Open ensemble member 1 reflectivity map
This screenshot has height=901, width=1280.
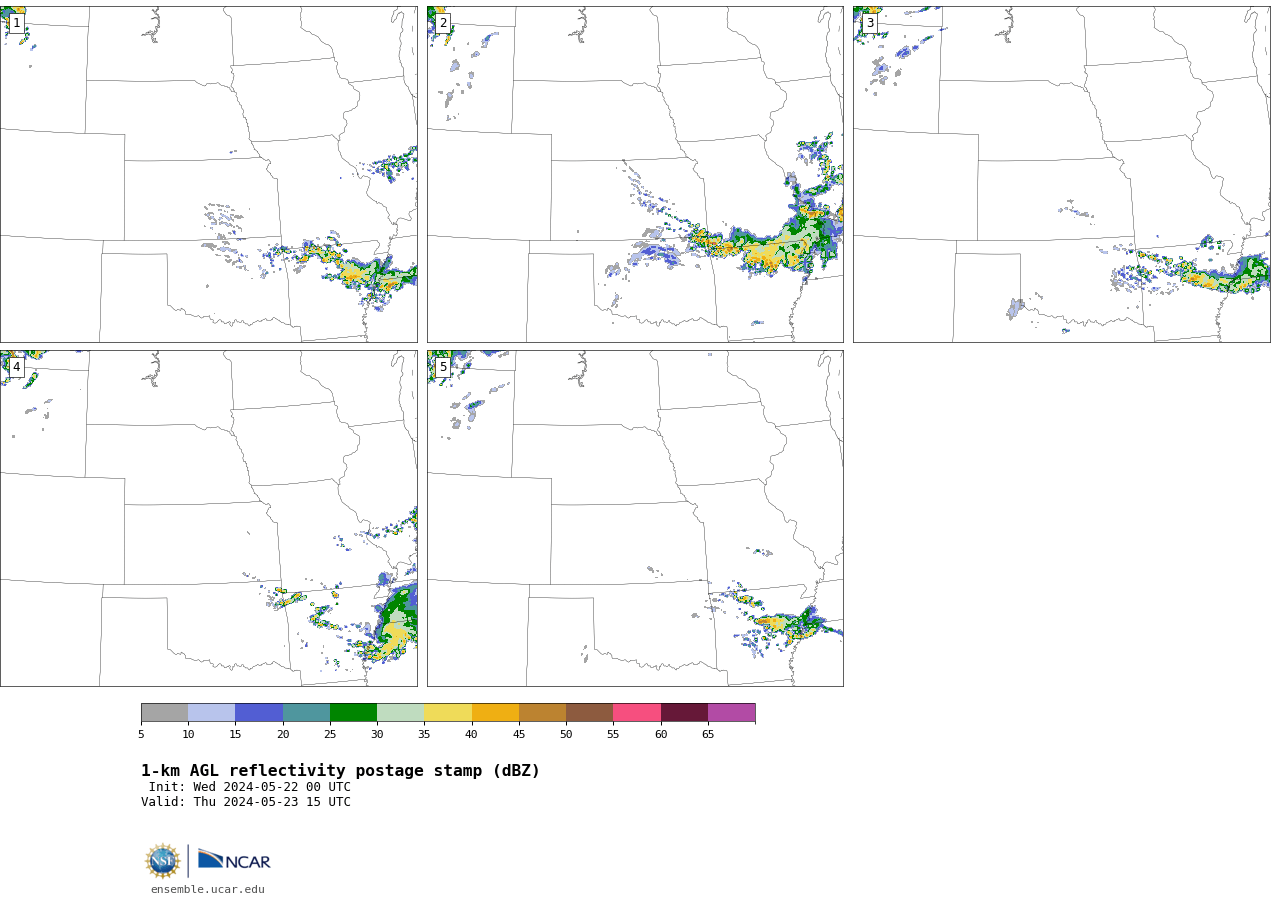point(209,174)
